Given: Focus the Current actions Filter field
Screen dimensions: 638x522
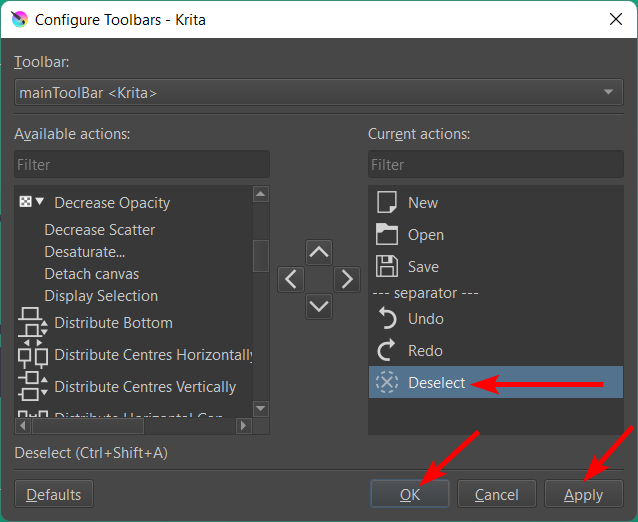Looking at the screenshot, I should (496, 164).
